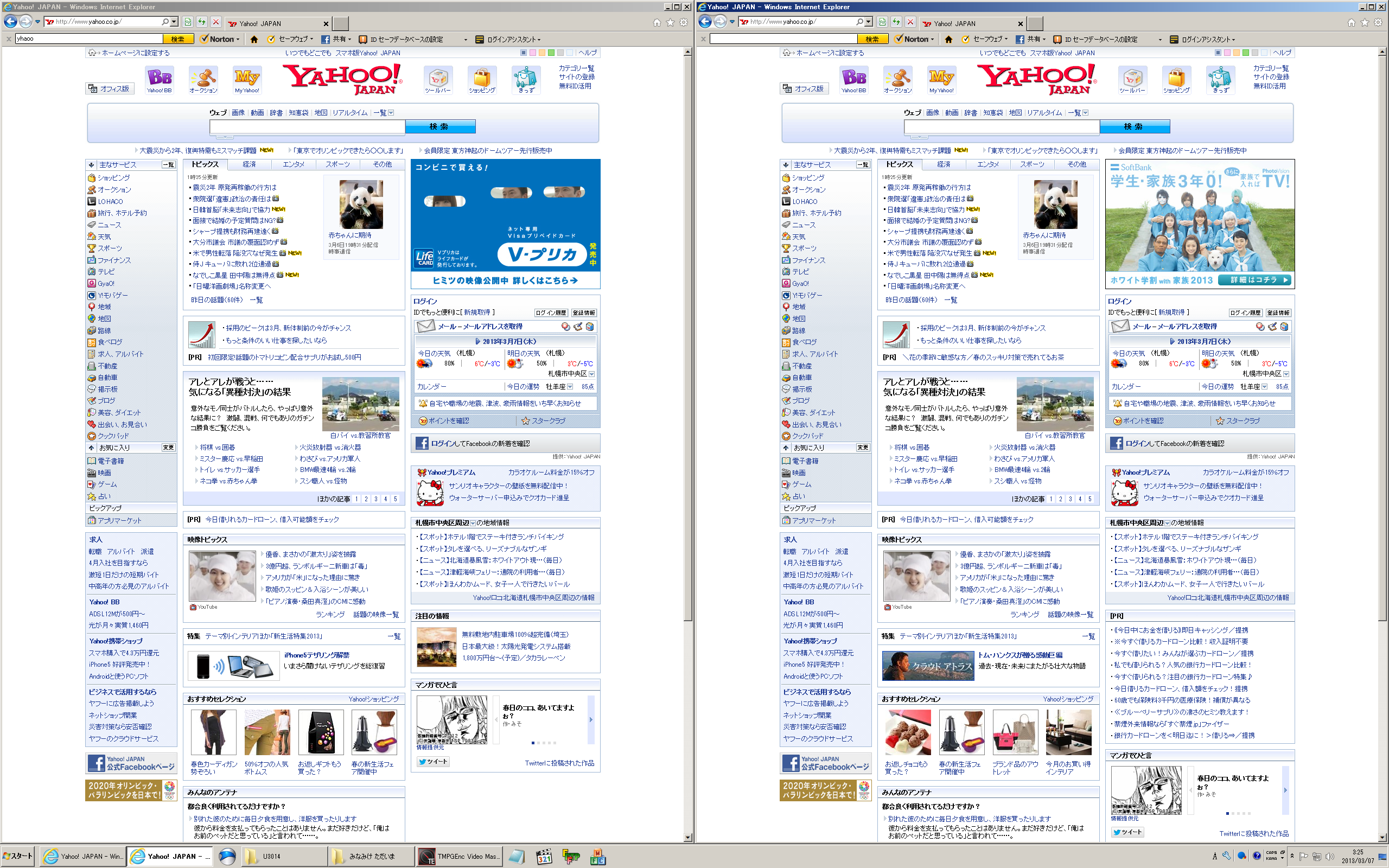The height and width of the screenshot is (868, 1389).
Task: Click 登録情報 button in right window
Action: coord(1278,313)
